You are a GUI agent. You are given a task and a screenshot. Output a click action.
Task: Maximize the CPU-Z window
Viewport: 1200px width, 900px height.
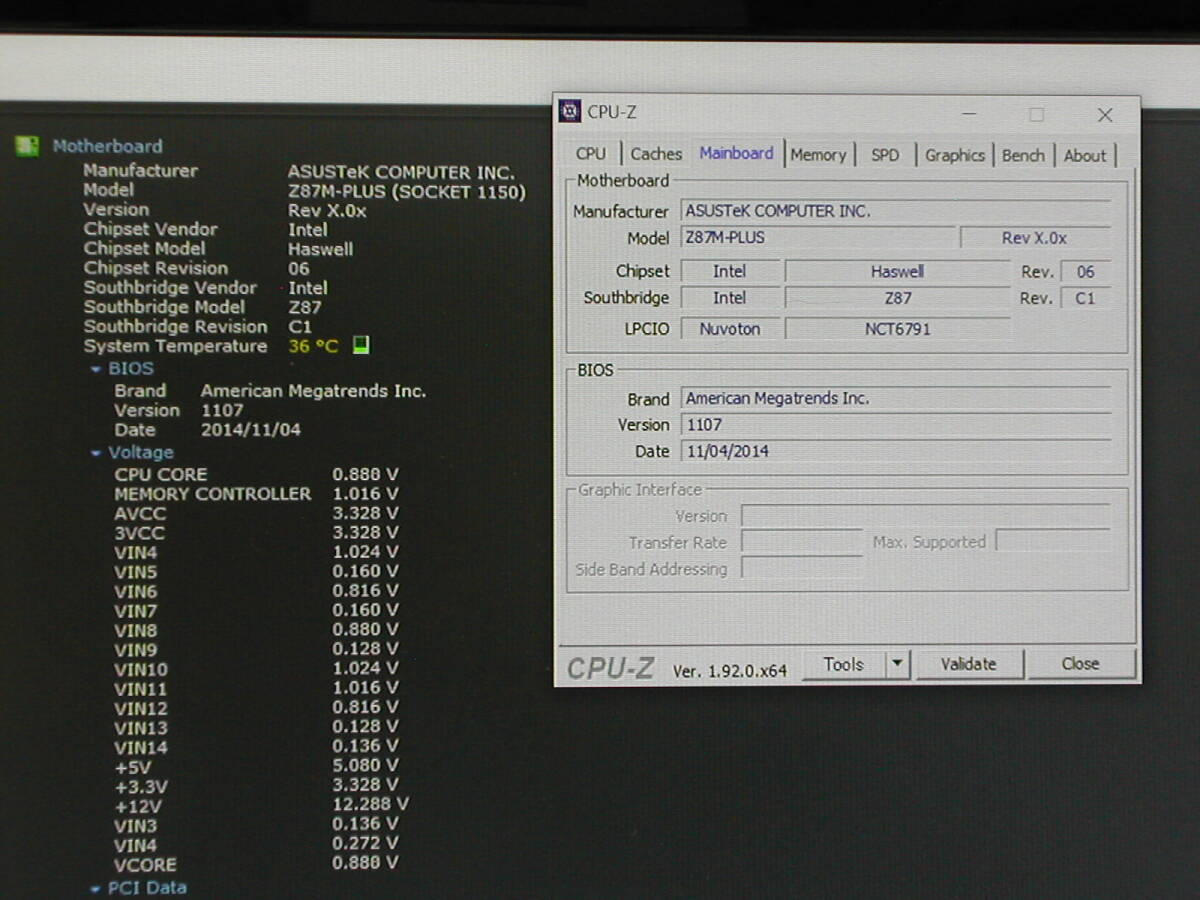[1036, 115]
